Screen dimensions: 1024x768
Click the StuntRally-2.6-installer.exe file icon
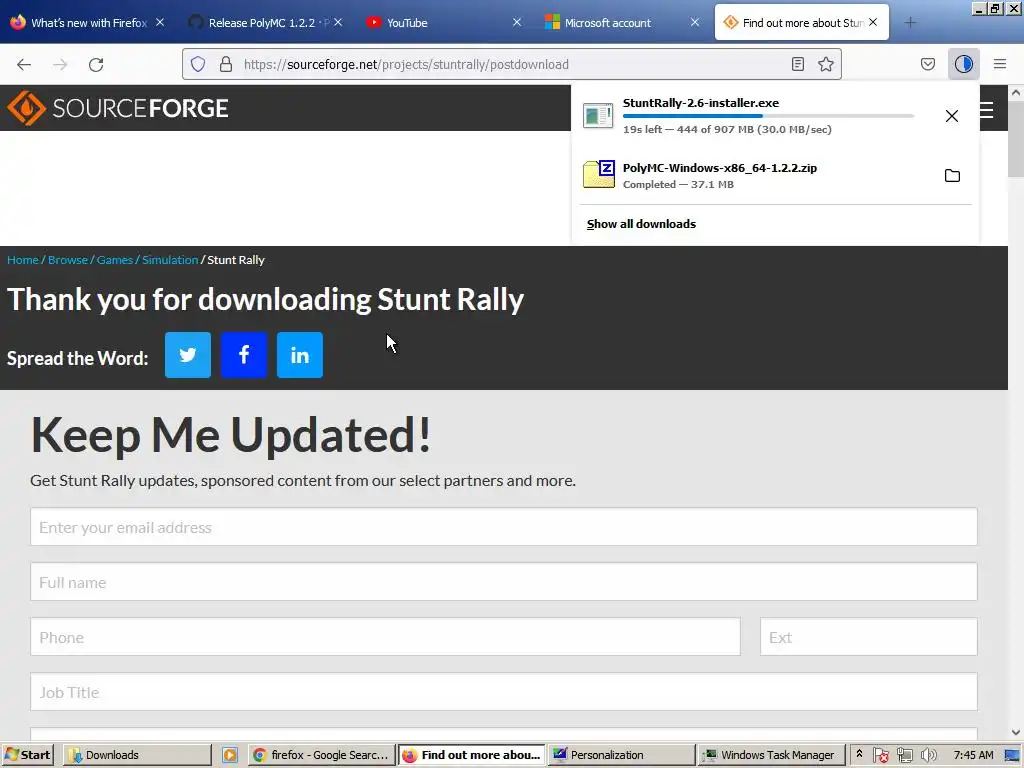(598, 116)
